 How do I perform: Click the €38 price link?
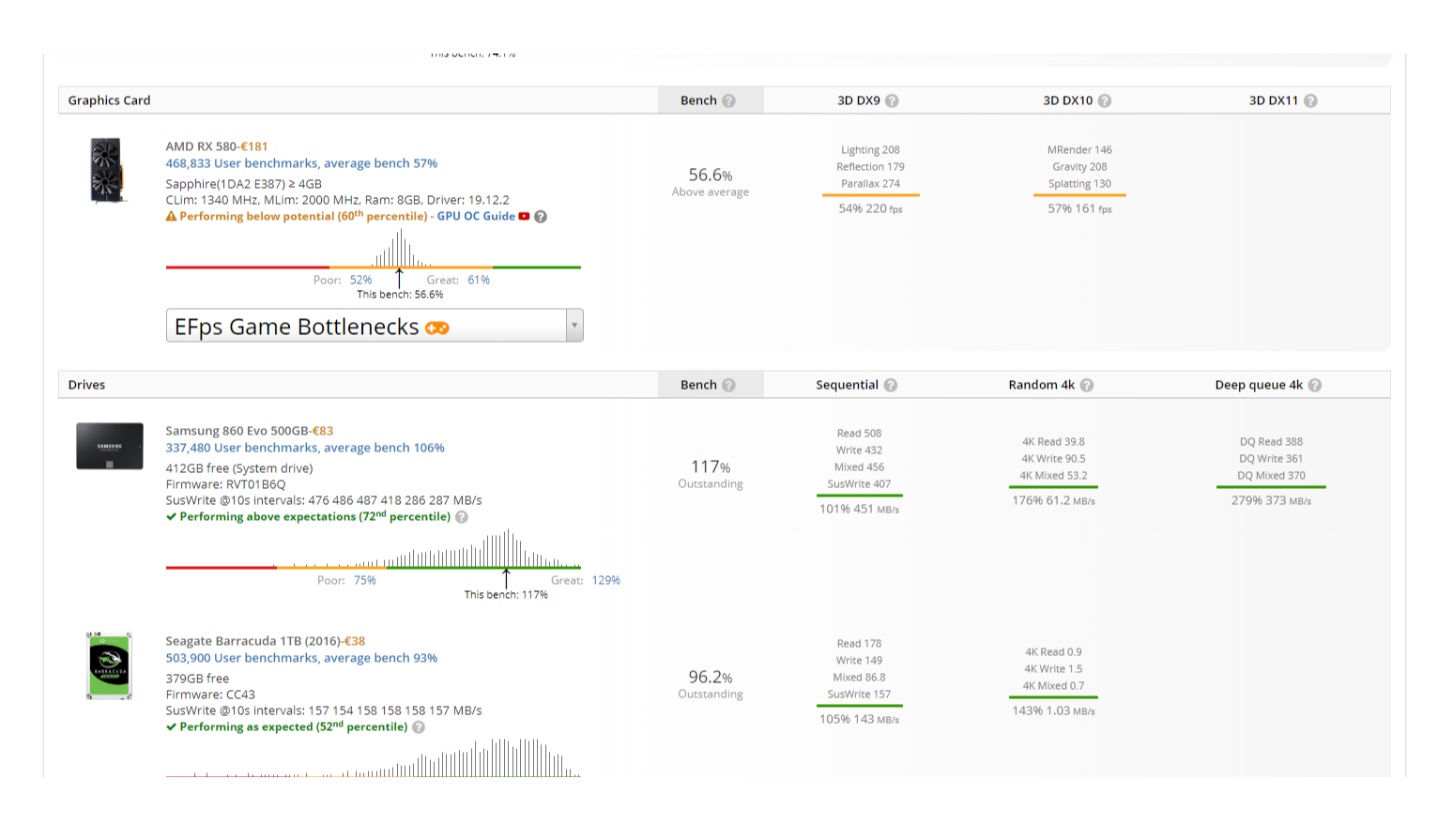[x=355, y=641]
